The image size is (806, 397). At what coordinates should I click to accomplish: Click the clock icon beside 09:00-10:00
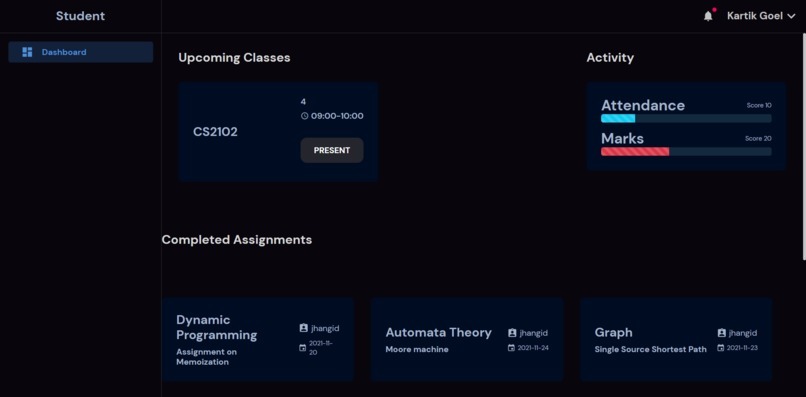click(x=304, y=116)
